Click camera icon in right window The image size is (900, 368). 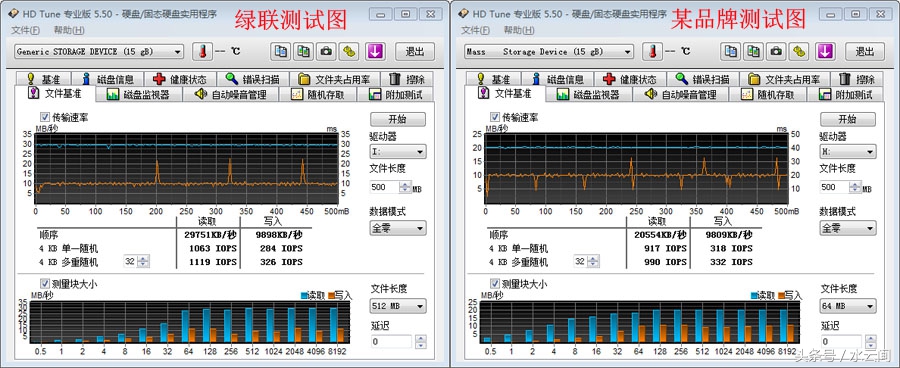(x=776, y=52)
